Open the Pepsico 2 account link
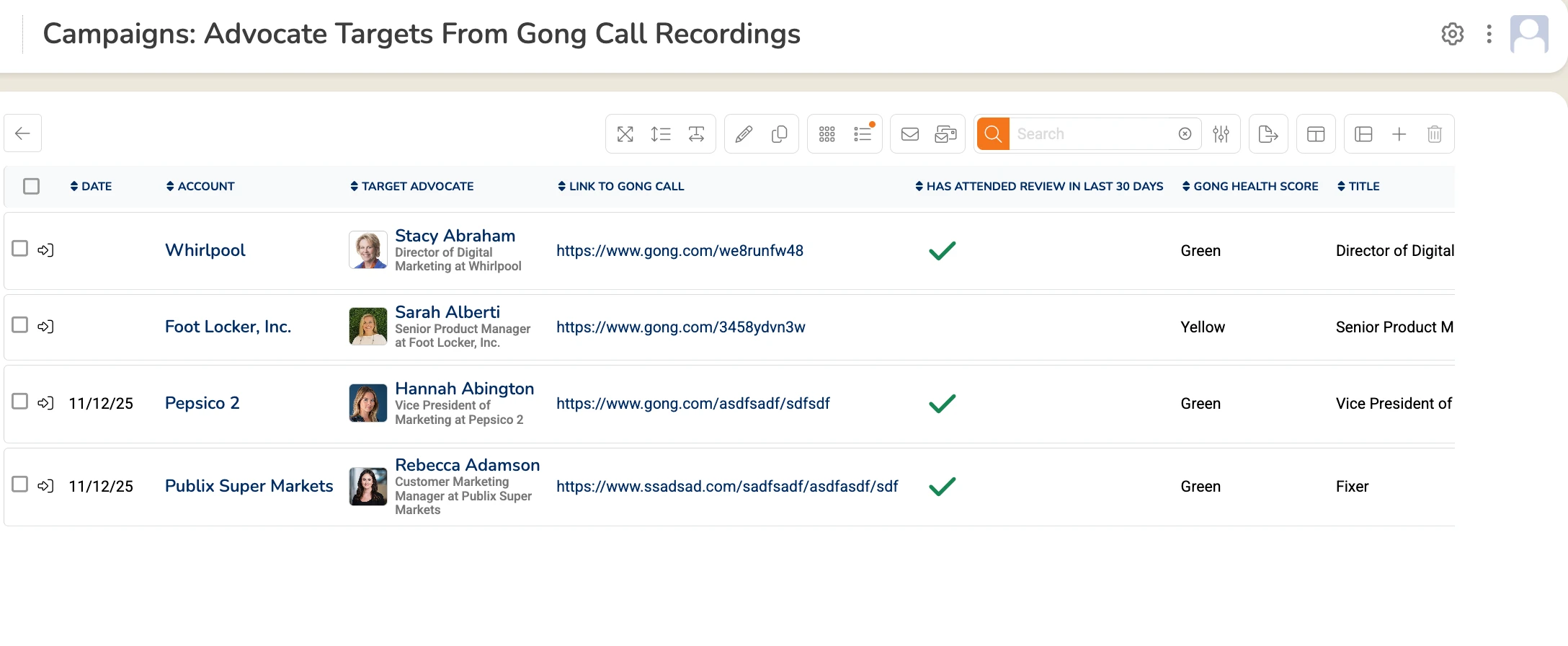 pyautogui.click(x=202, y=403)
